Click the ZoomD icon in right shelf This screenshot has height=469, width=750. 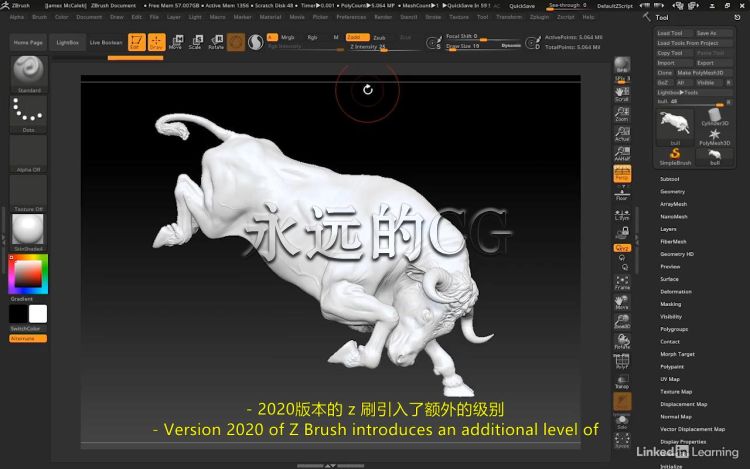[x=622, y=322]
